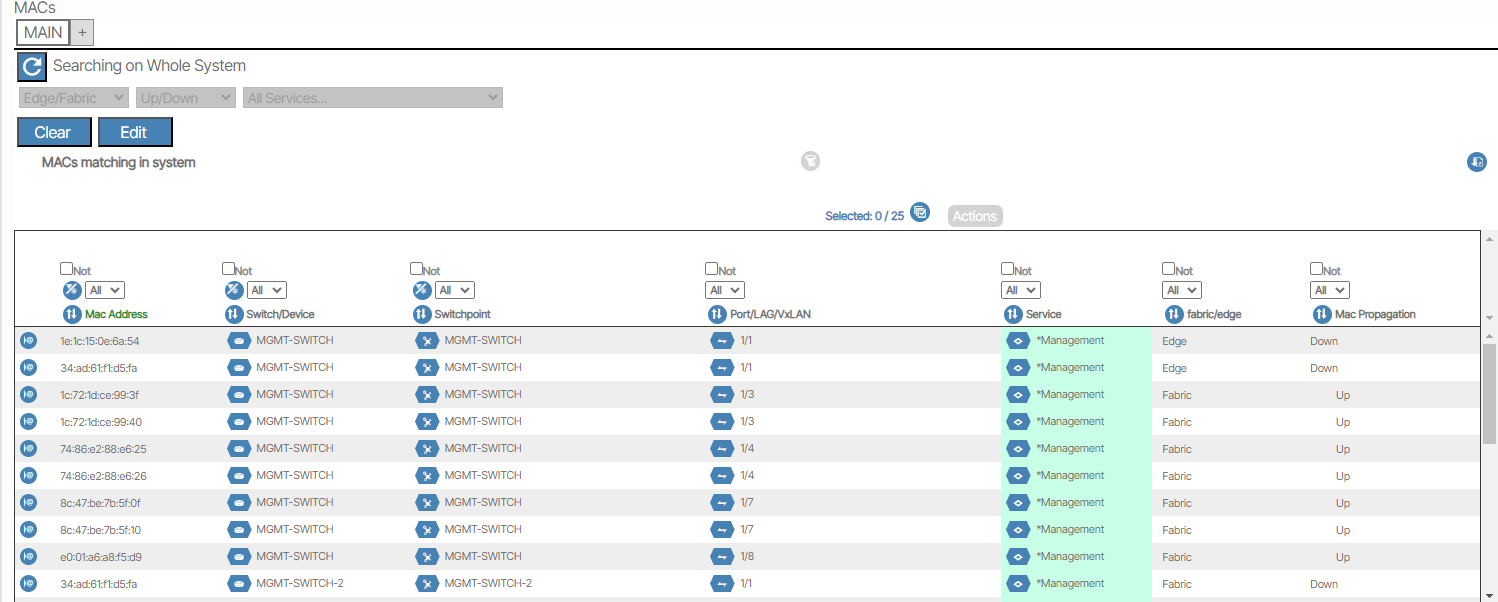
Task: Click the refresh search icon
Action: [32, 67]
